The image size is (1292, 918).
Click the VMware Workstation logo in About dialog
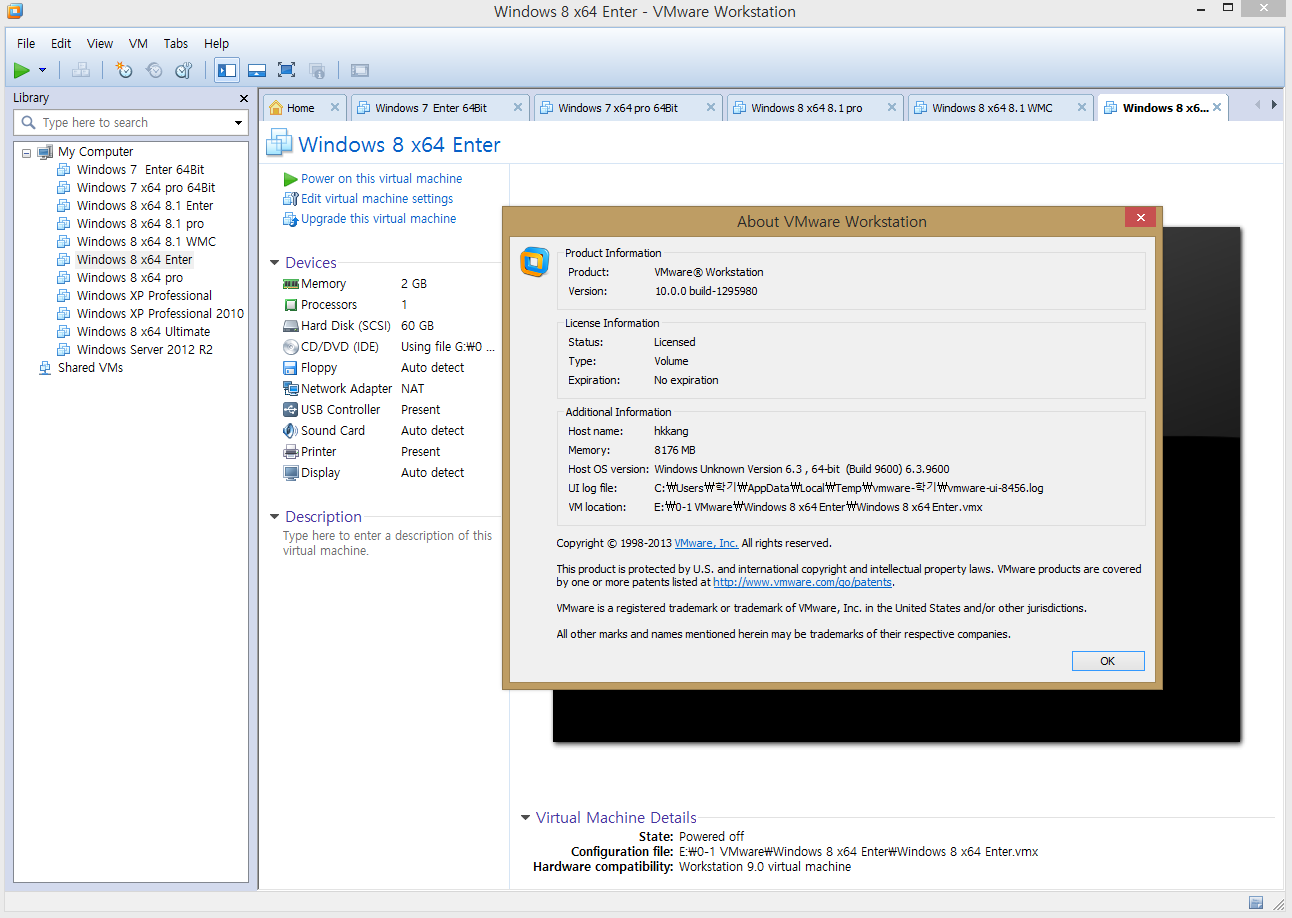click(535, 262)
